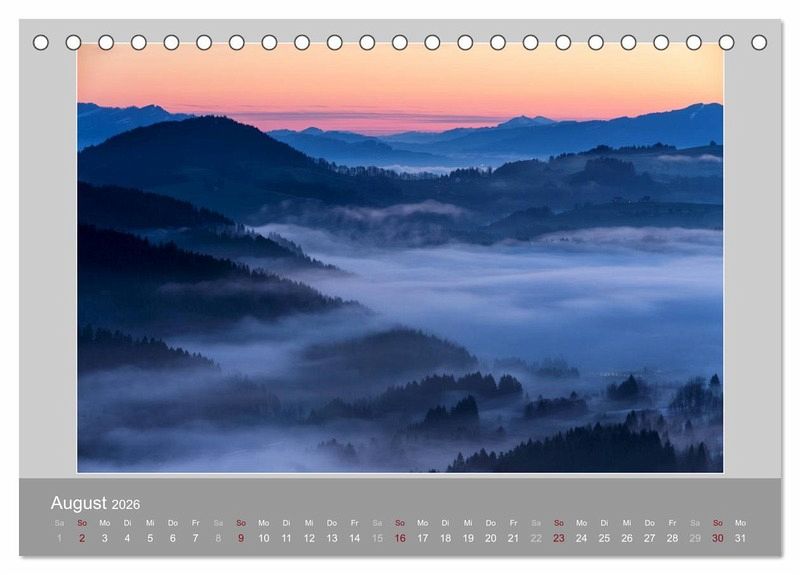This screenshot has width=800, height=575.
Task: Select the 'August' month title
Action: 79,503
